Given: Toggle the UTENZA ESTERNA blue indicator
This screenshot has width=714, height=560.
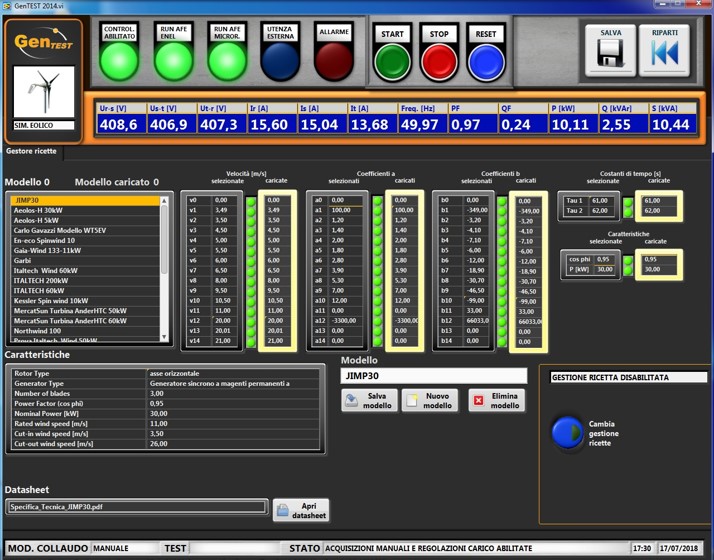Looking at the screenshot, I should 280,62.
